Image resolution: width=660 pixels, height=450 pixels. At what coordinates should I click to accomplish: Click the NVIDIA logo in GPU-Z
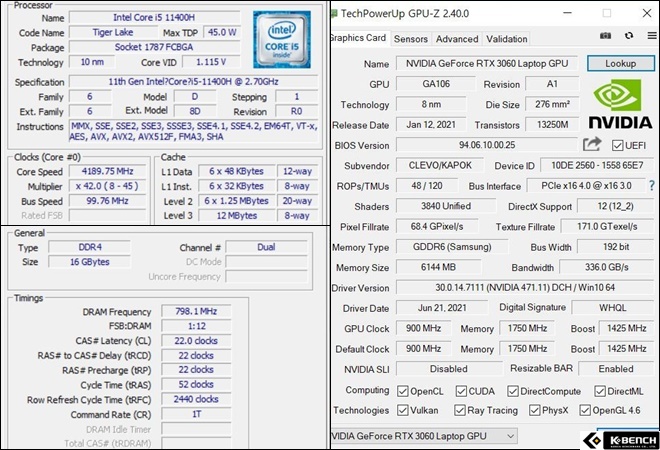[620, 104]
